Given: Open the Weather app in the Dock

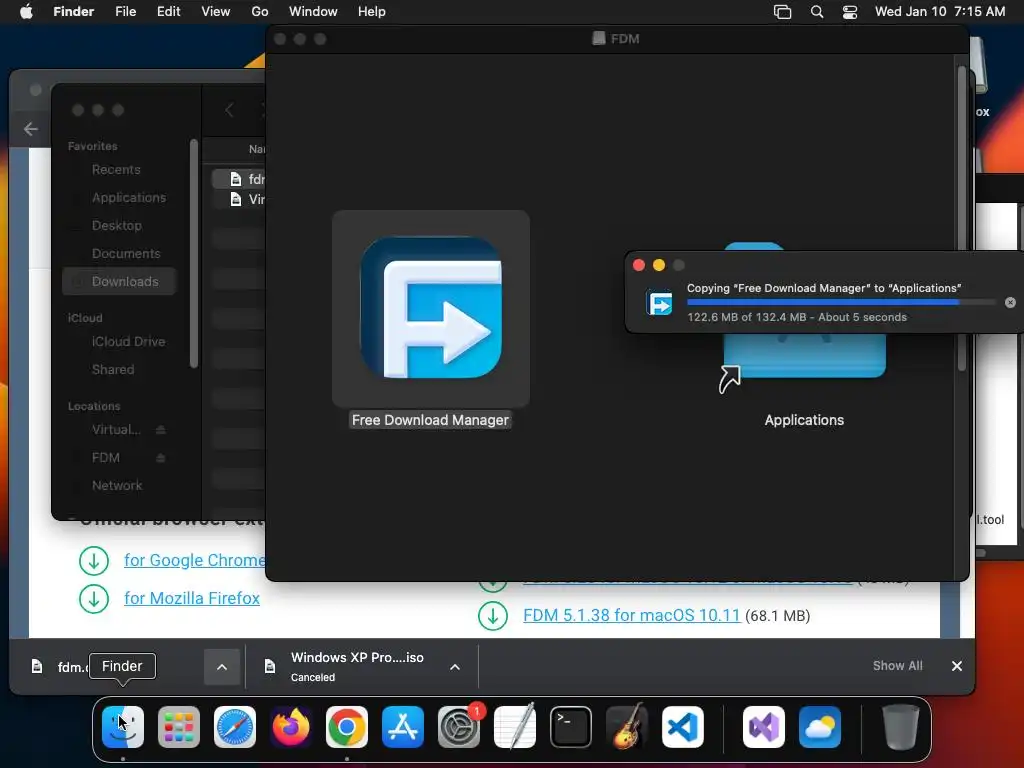Looking at the screenshot, I should coord(820,727).
